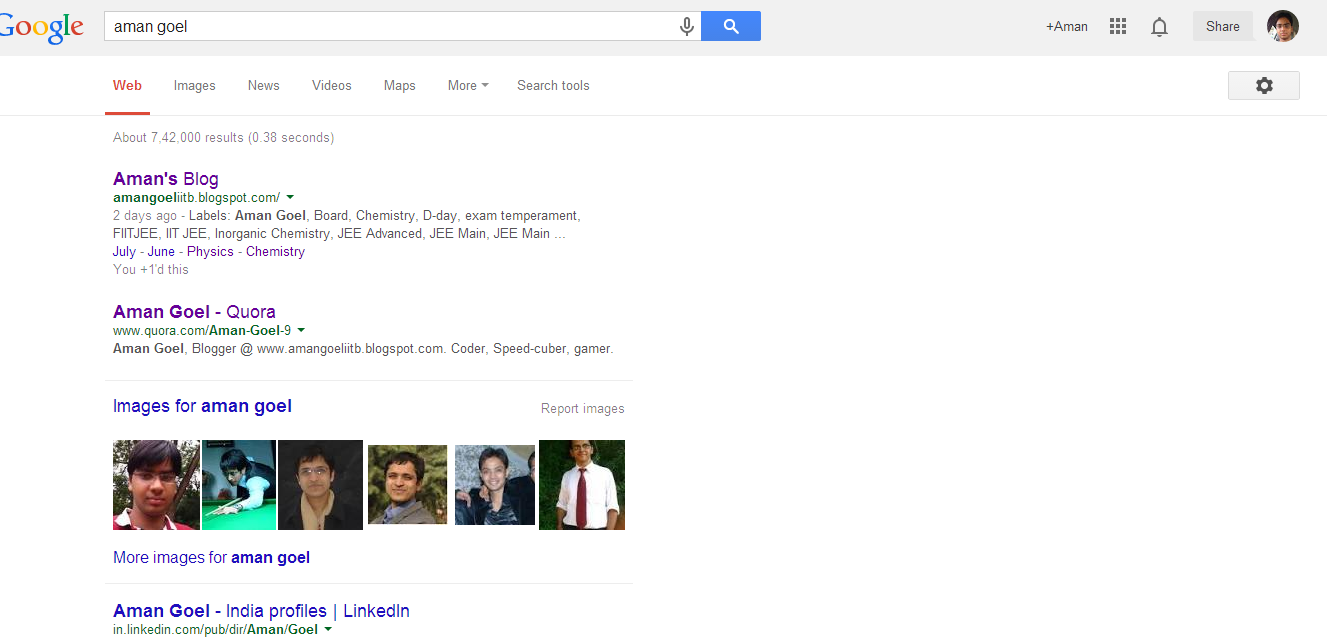
Task: Switch to the Videos tab
Action: coord(331,86)
